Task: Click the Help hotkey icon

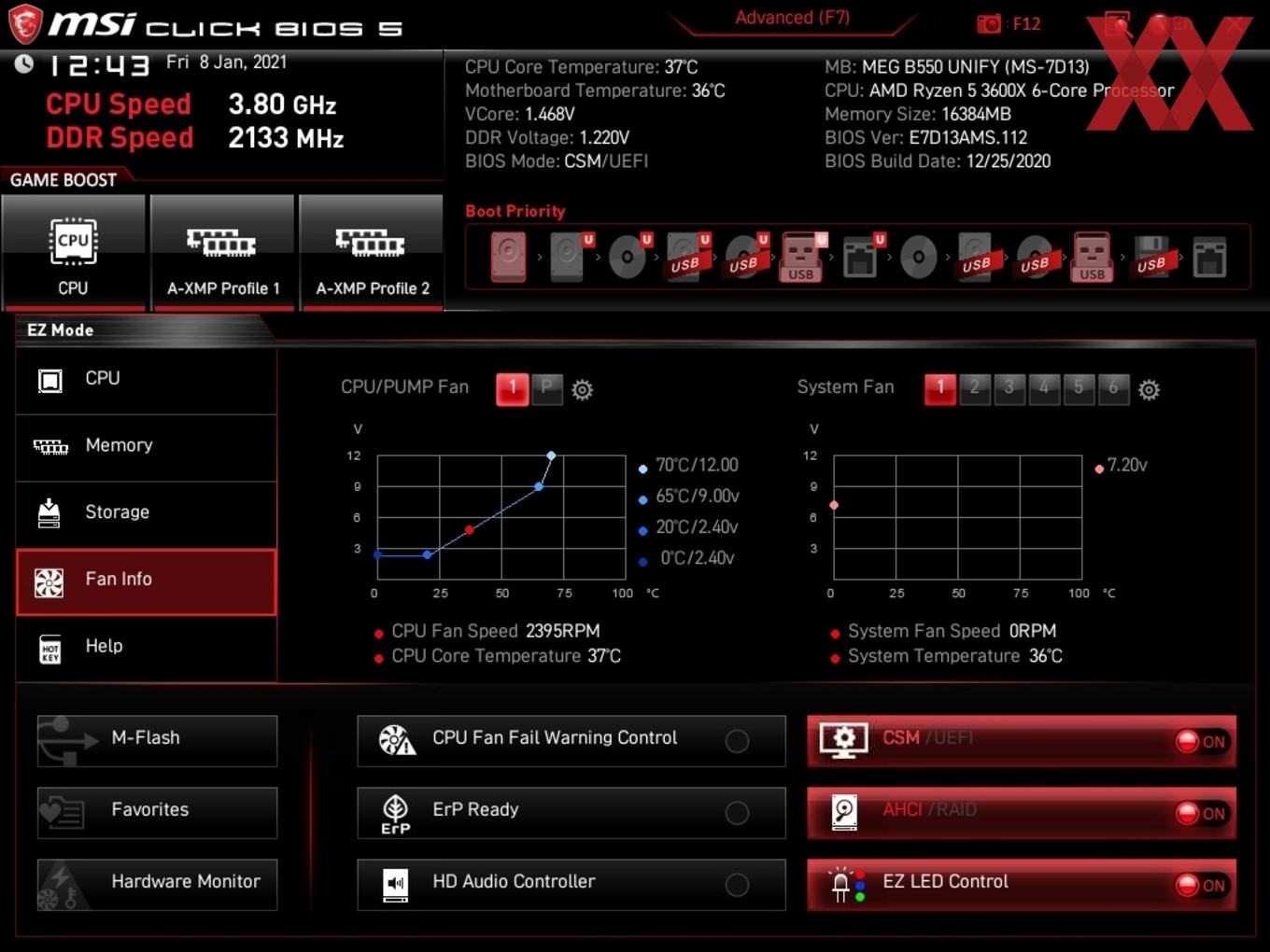Action: pos(50,649)
